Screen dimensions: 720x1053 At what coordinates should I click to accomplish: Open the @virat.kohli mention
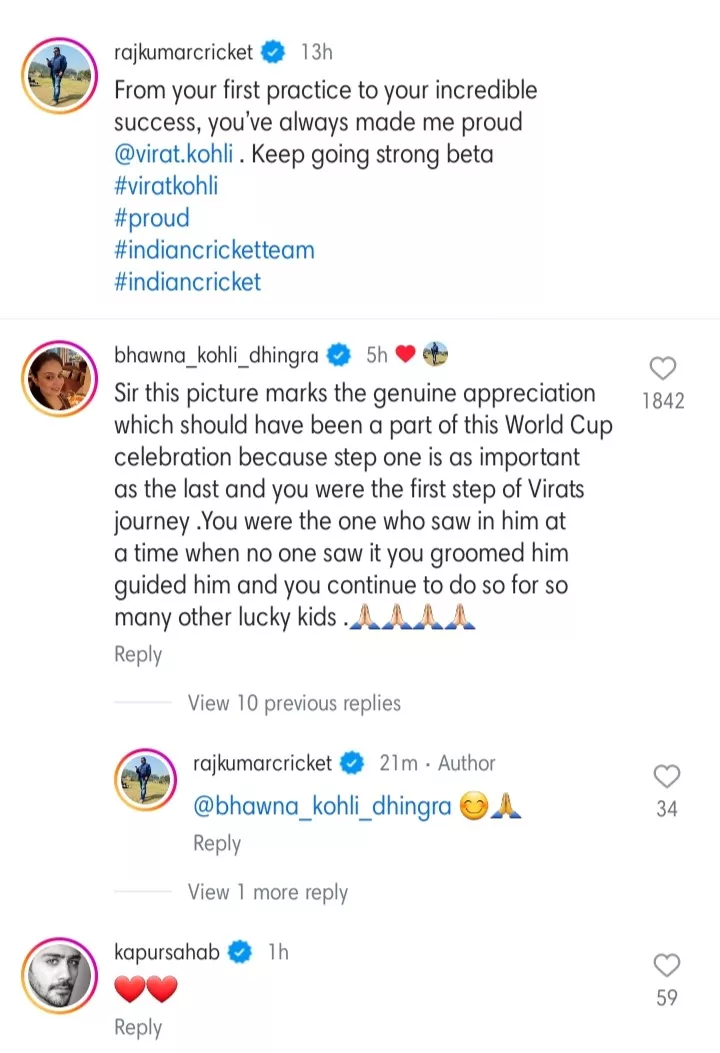[x=173, y=156]
